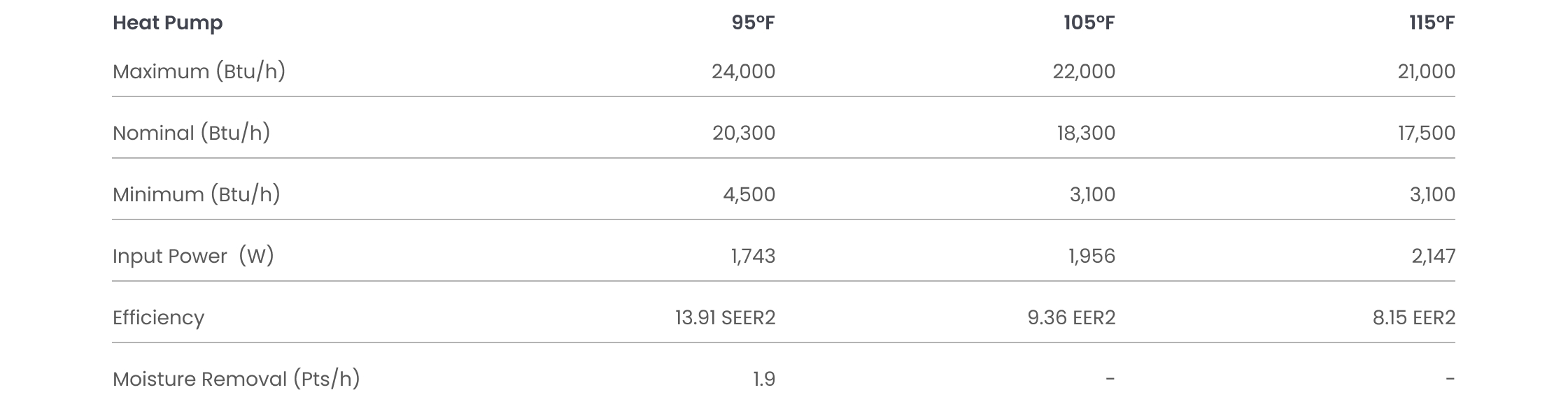Select the 4,500 minimum value
This screenshot has width=1568, height=404.
coord(749,194)
